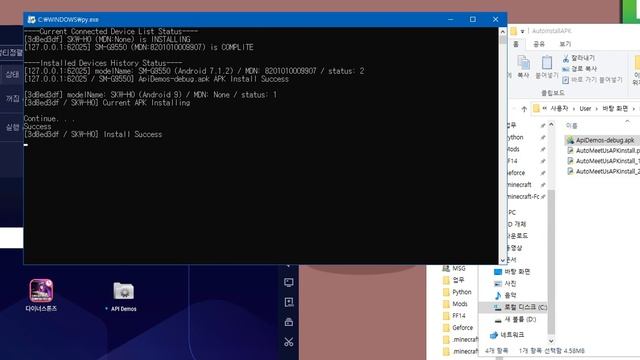Maximize the py.exe console window
The image size is (640, 360).
pyautogui.click(x=473, y=19)
